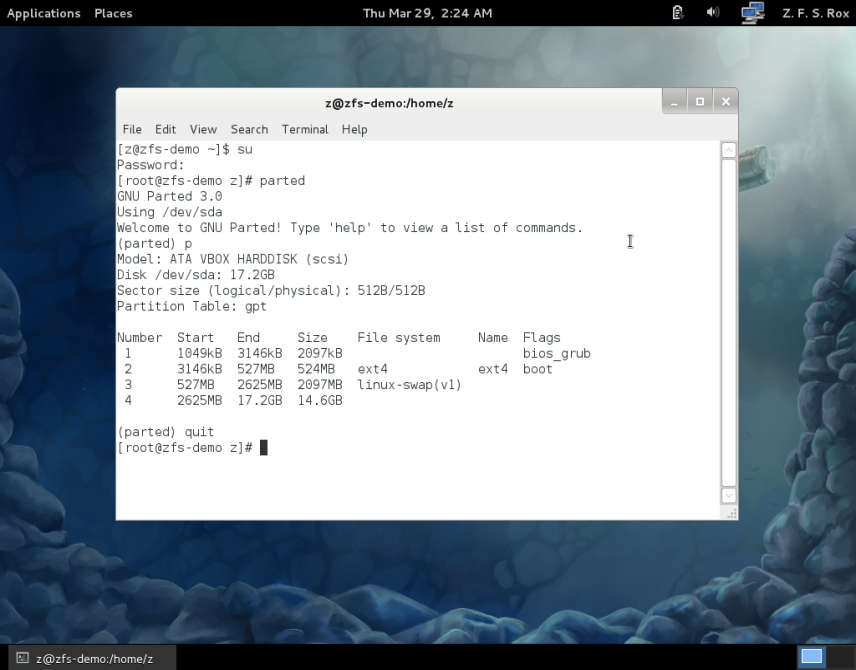Open the Places menu
Viewport: 856px width, 670px height.
pos(113,13)
